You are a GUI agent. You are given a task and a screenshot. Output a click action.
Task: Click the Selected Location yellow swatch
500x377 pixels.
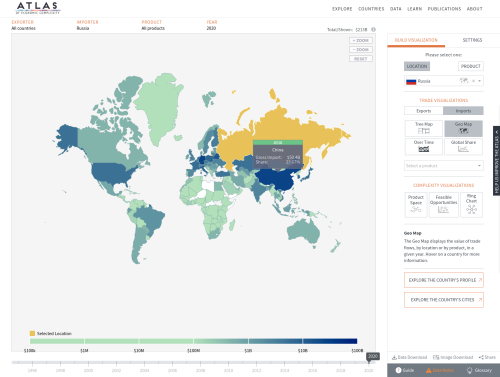click(32, 333)
